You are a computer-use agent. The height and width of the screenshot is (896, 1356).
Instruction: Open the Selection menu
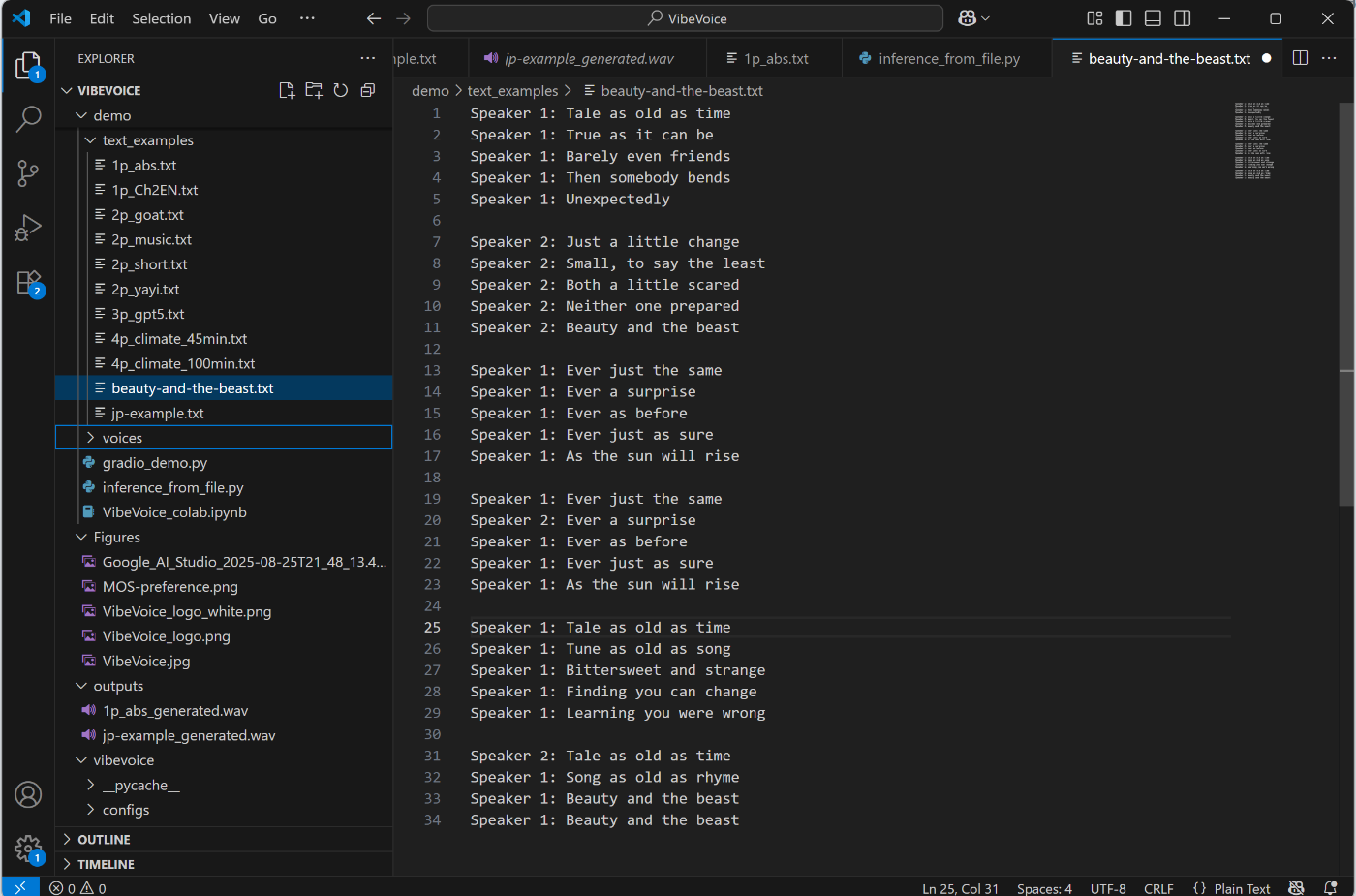point(162,18)
